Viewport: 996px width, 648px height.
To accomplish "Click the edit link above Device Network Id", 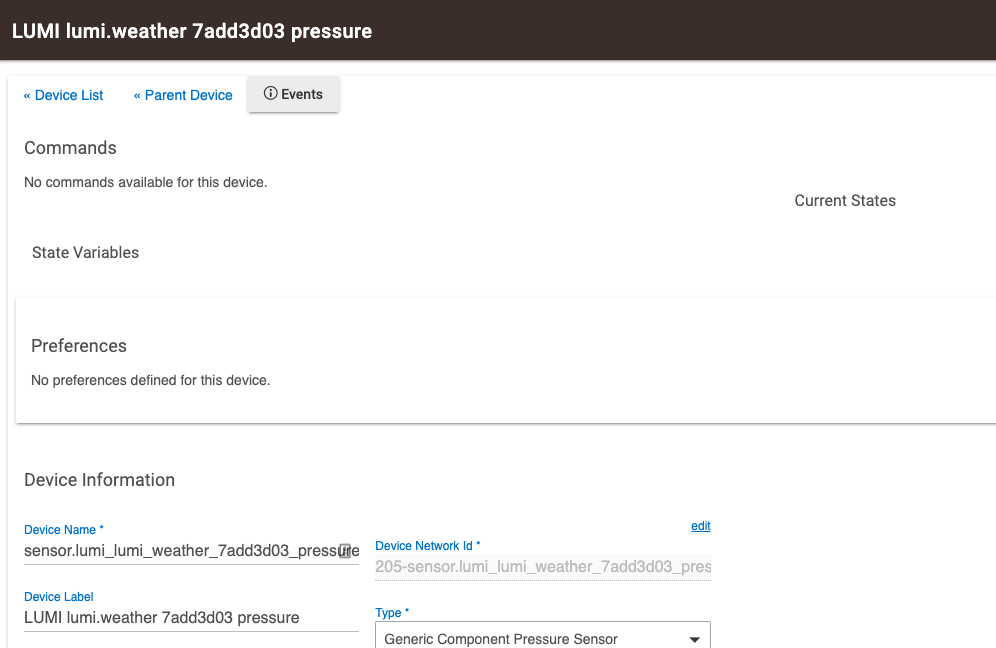I will coord(700,526).
